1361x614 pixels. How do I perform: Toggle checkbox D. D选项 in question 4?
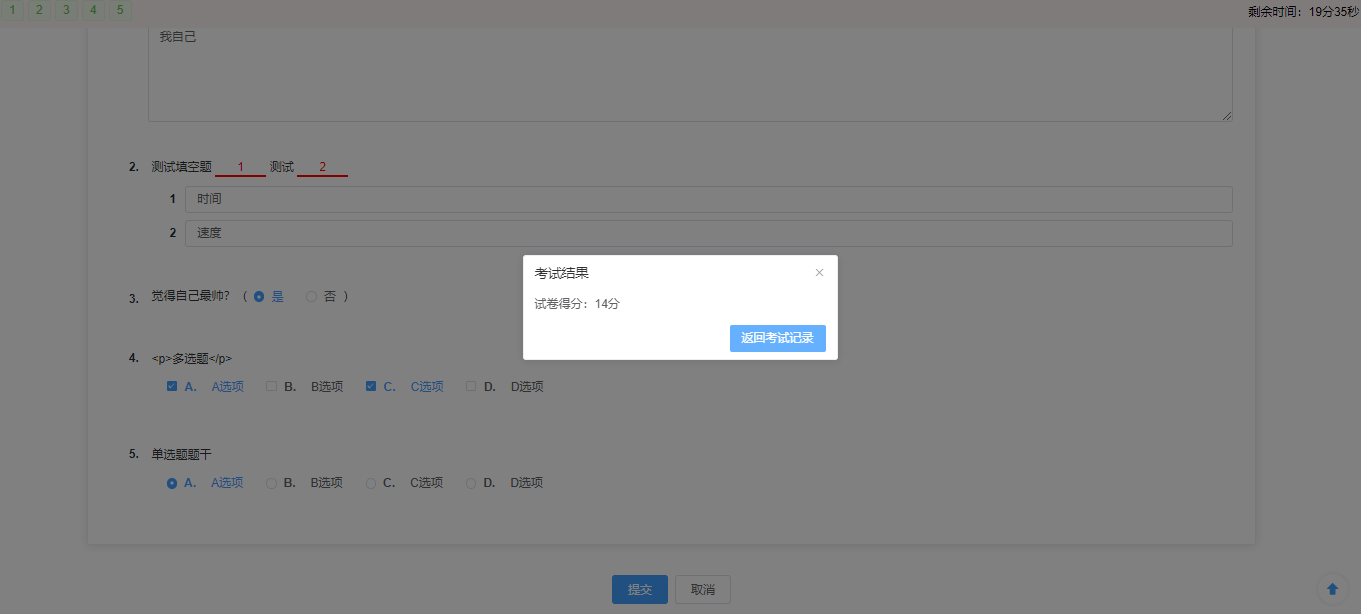point(471,386)
